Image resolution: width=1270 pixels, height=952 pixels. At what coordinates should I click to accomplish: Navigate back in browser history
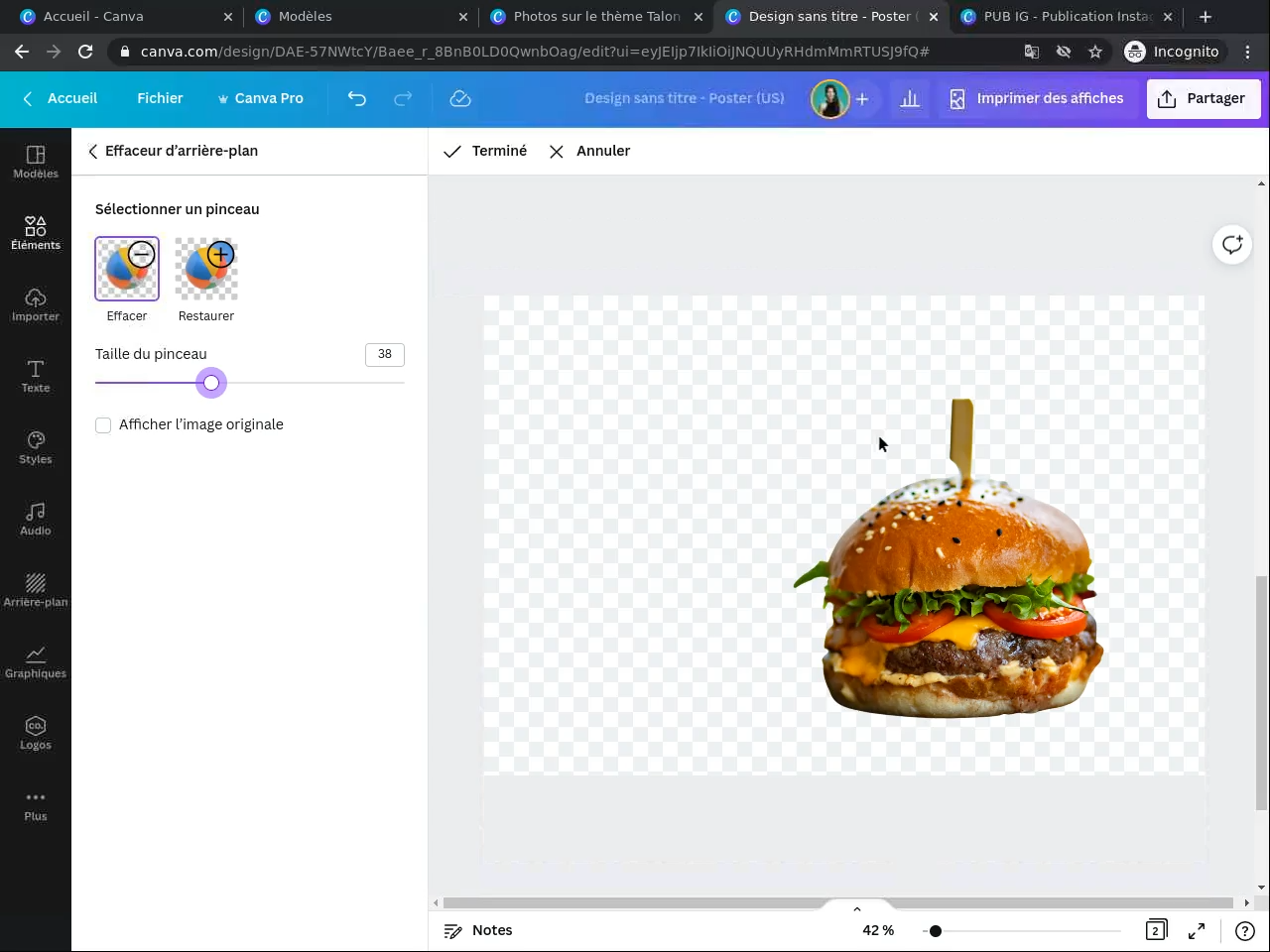click(22, 52)
